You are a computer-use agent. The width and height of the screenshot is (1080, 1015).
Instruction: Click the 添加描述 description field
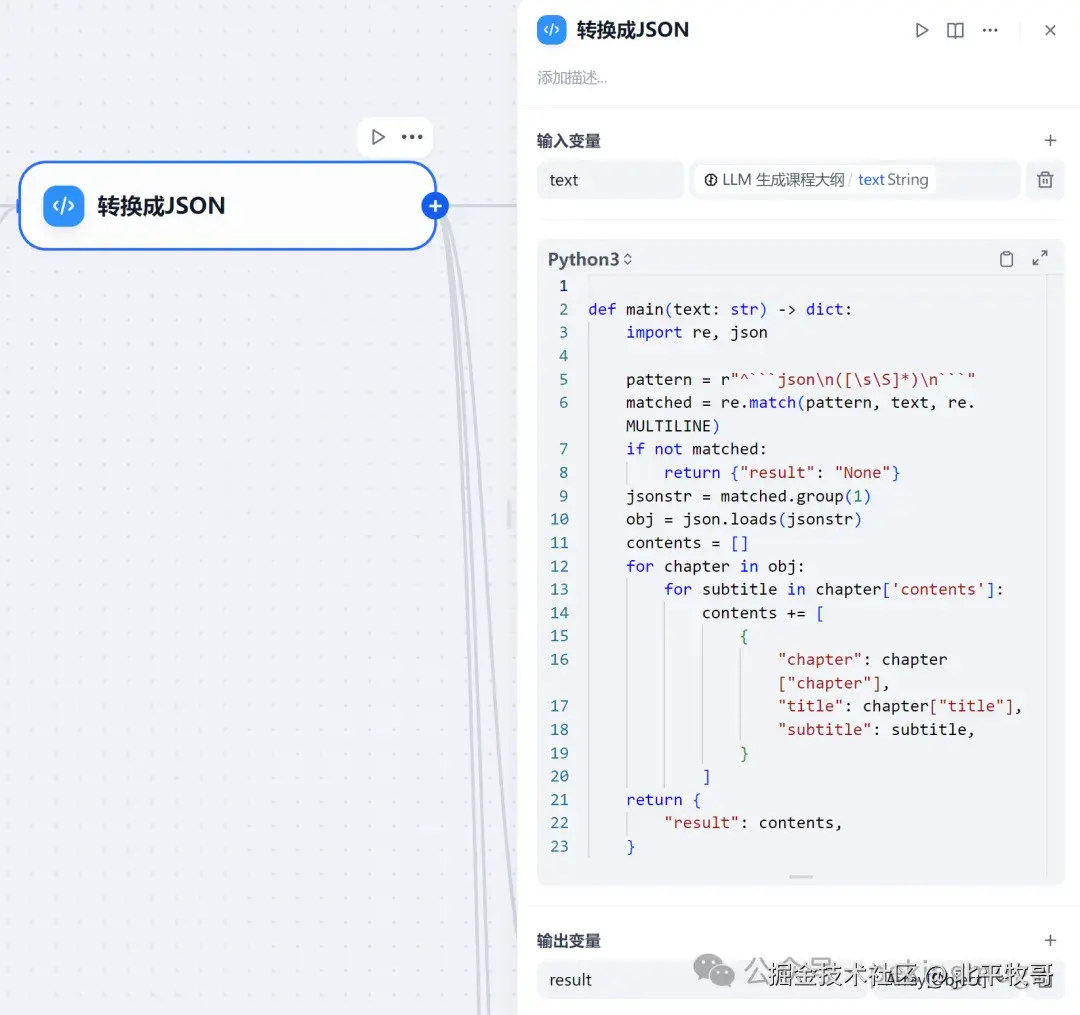pos(572,77)
